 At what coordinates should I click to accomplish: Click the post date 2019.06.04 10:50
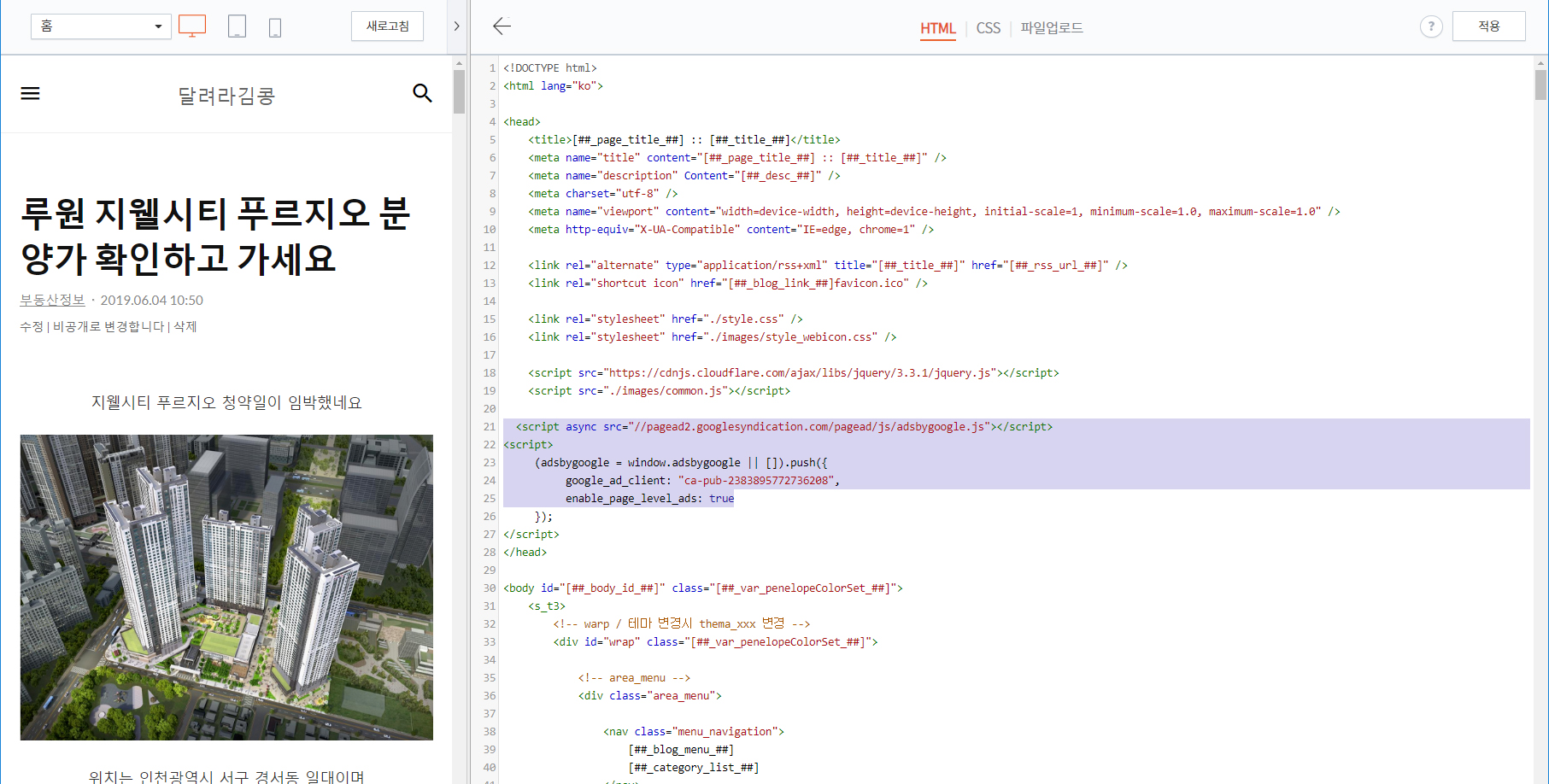(152, 300)
